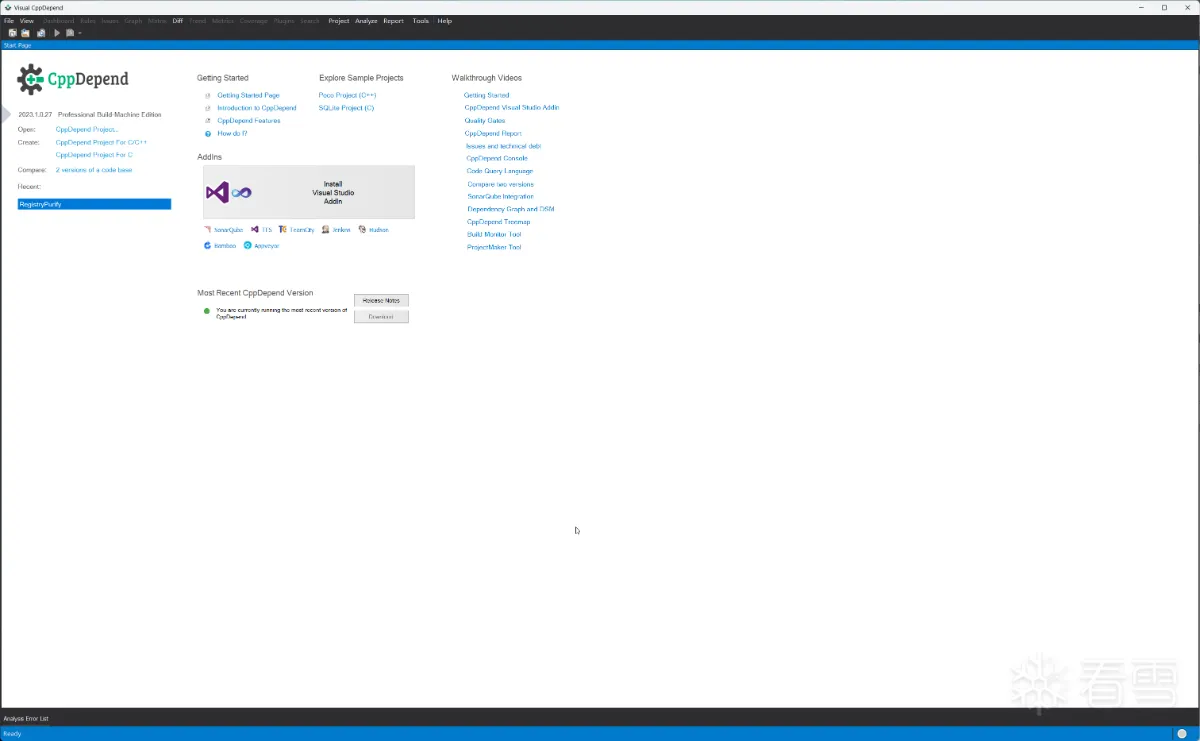Open CppDepend Visual Studio Addin video link
Screen dimensions: 1200x741
512,107
